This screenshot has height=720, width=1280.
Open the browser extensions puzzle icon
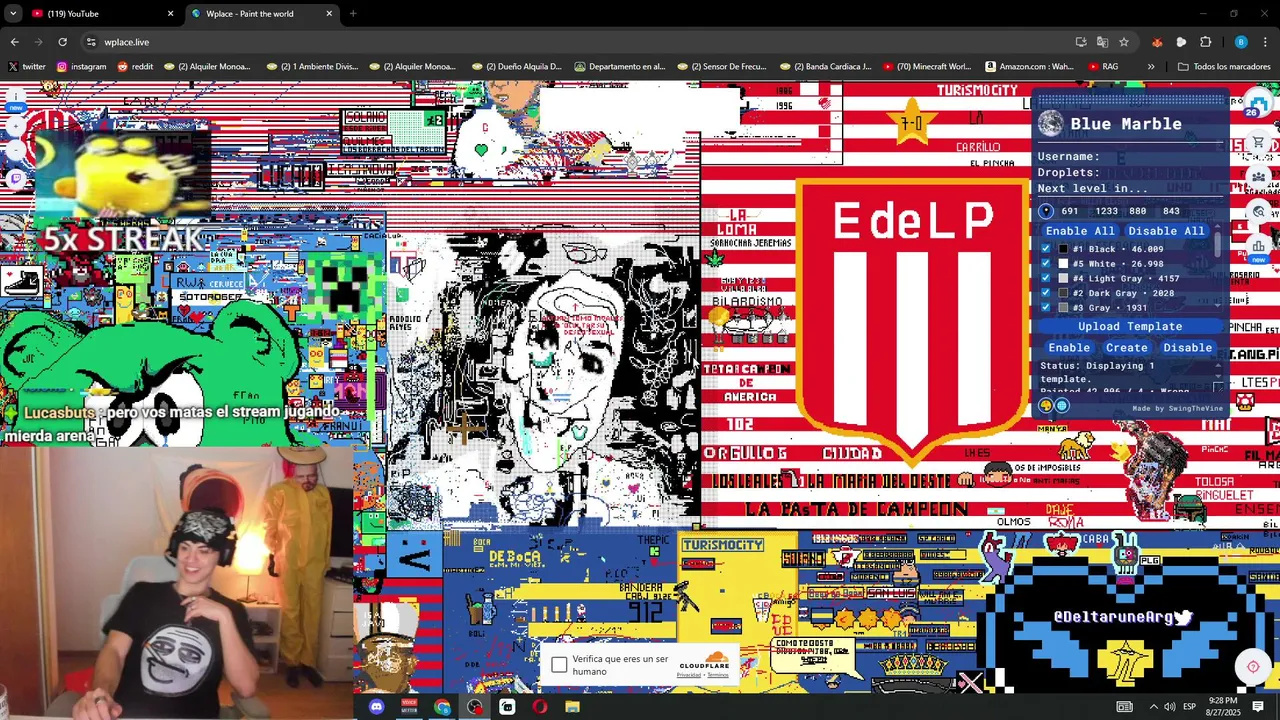click(x=1205, y=42)
